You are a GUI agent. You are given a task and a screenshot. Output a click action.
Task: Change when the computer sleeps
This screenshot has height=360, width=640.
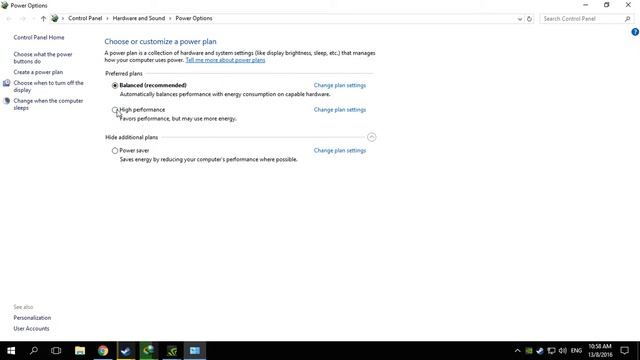48,104
